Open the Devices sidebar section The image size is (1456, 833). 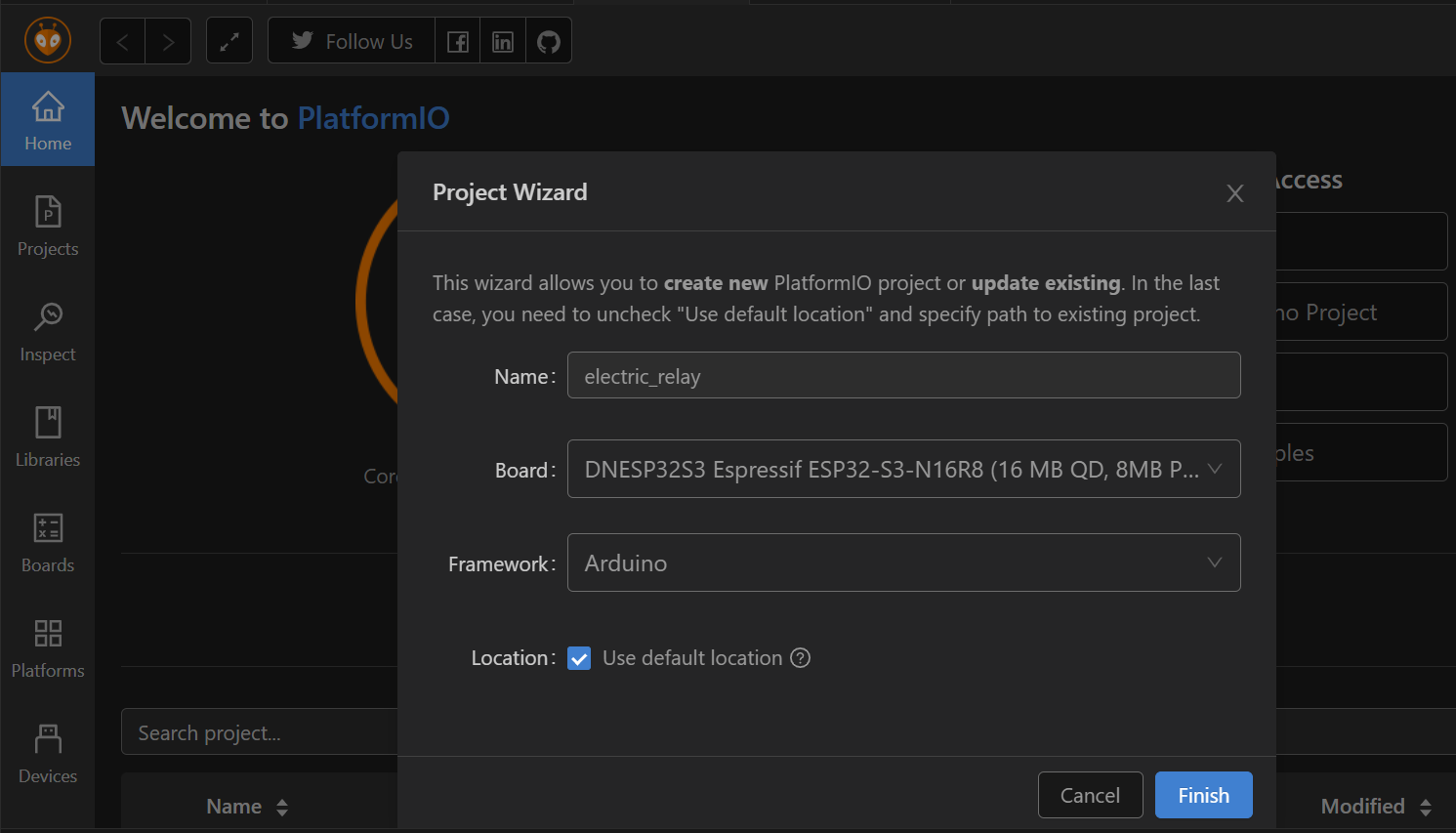(x=48, y=753)
